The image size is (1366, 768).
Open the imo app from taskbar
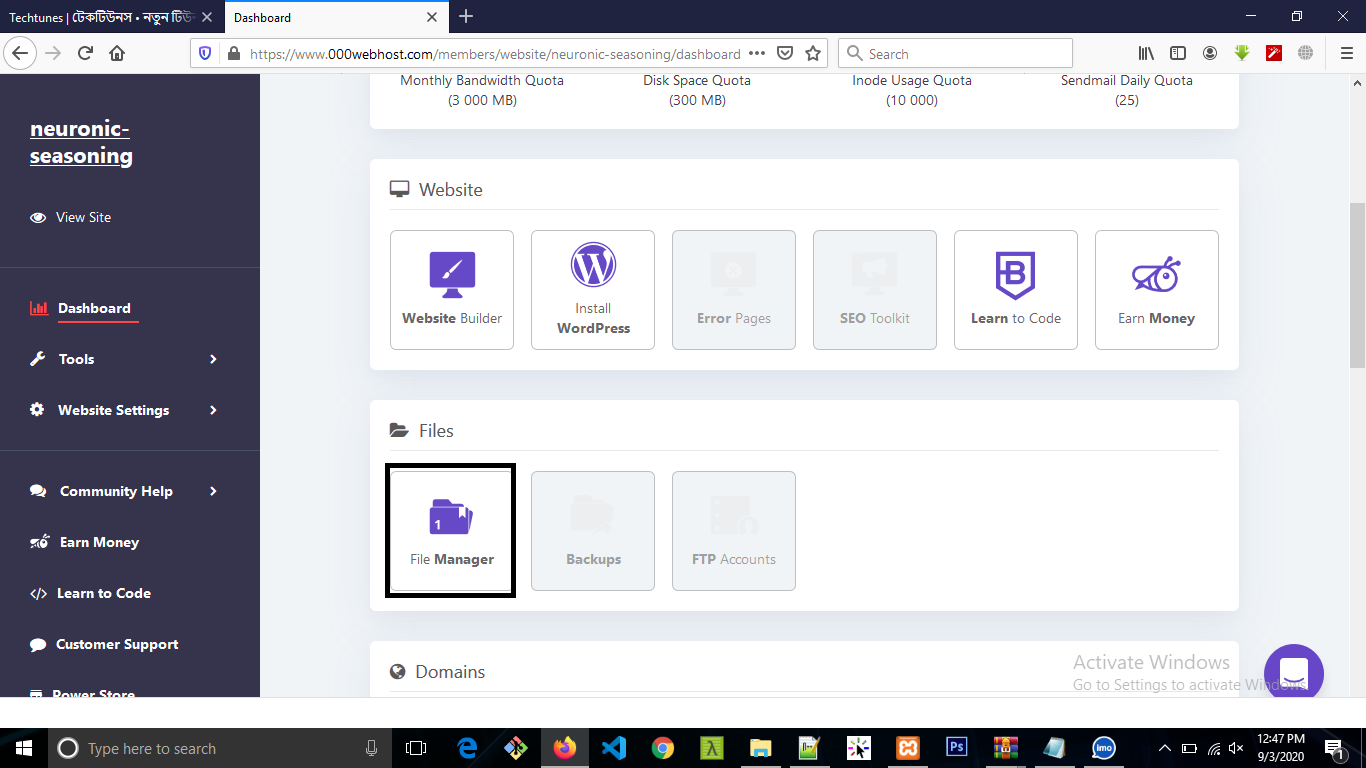(x=1104, y=748)
